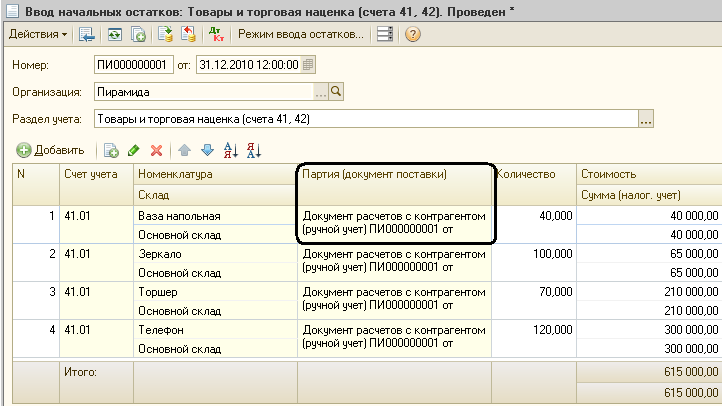The image size is (722, 406).
Task: Open Организация selection with ellipsis button
Action: click(x=321, y=92)
